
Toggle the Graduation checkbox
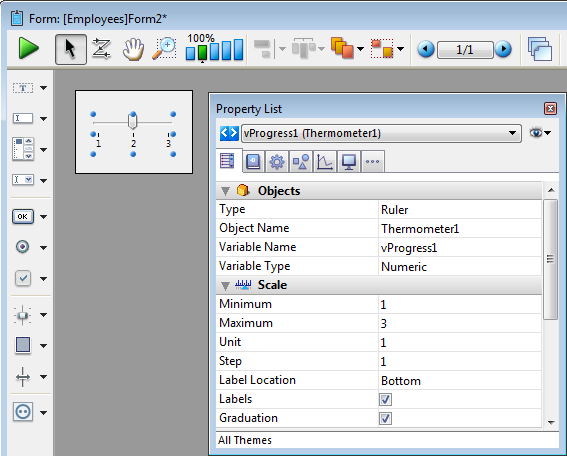coord(385,418)
